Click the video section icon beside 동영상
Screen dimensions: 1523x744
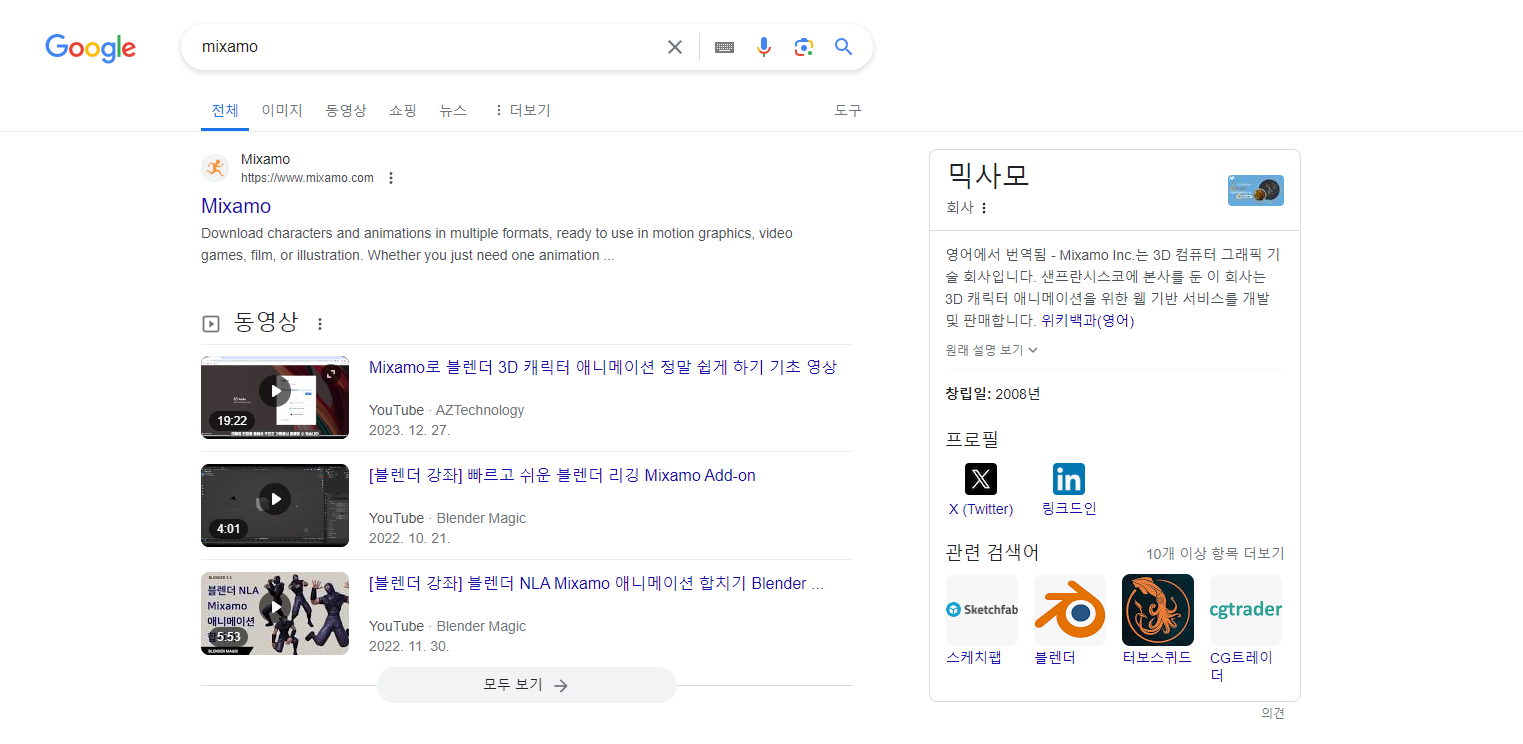[x=211, y=324]
